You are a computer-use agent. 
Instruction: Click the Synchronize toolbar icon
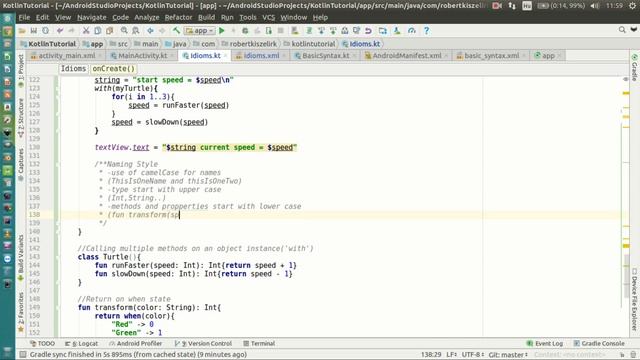click(x=45, y=31)
